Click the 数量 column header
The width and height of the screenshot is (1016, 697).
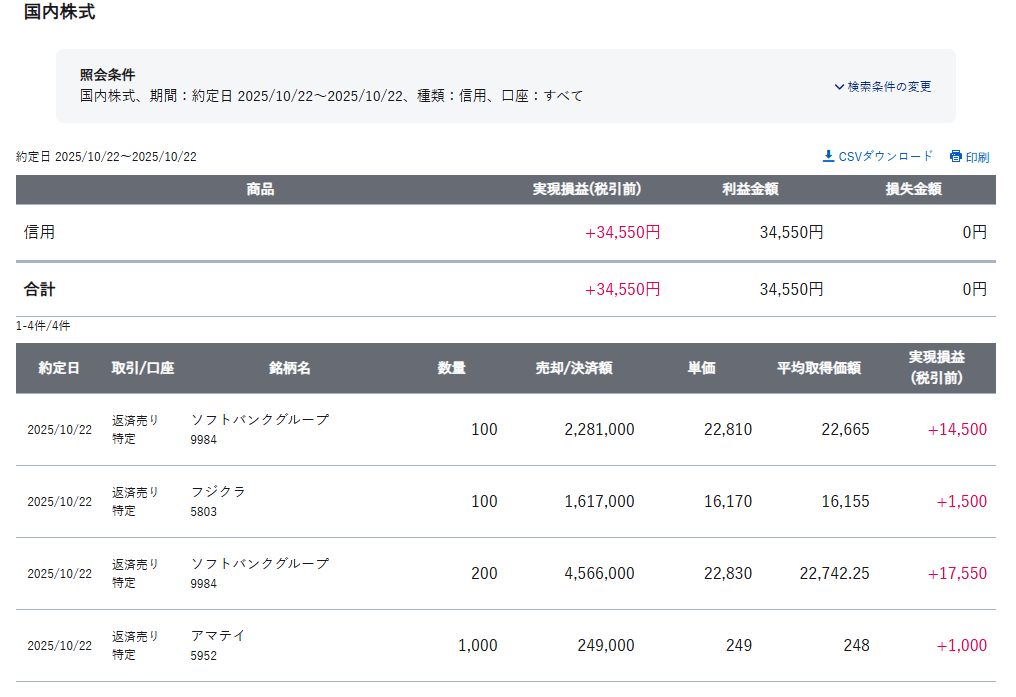[452, 368]
